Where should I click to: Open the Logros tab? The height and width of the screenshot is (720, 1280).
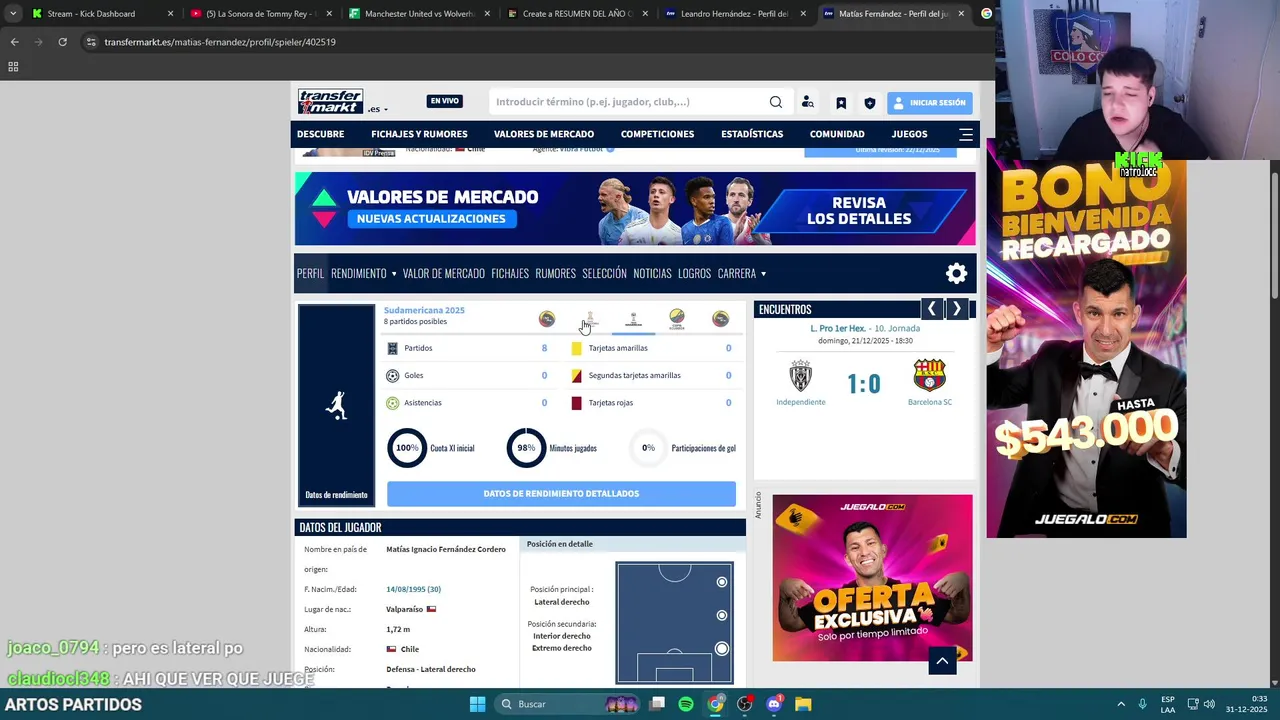point(694,273)
